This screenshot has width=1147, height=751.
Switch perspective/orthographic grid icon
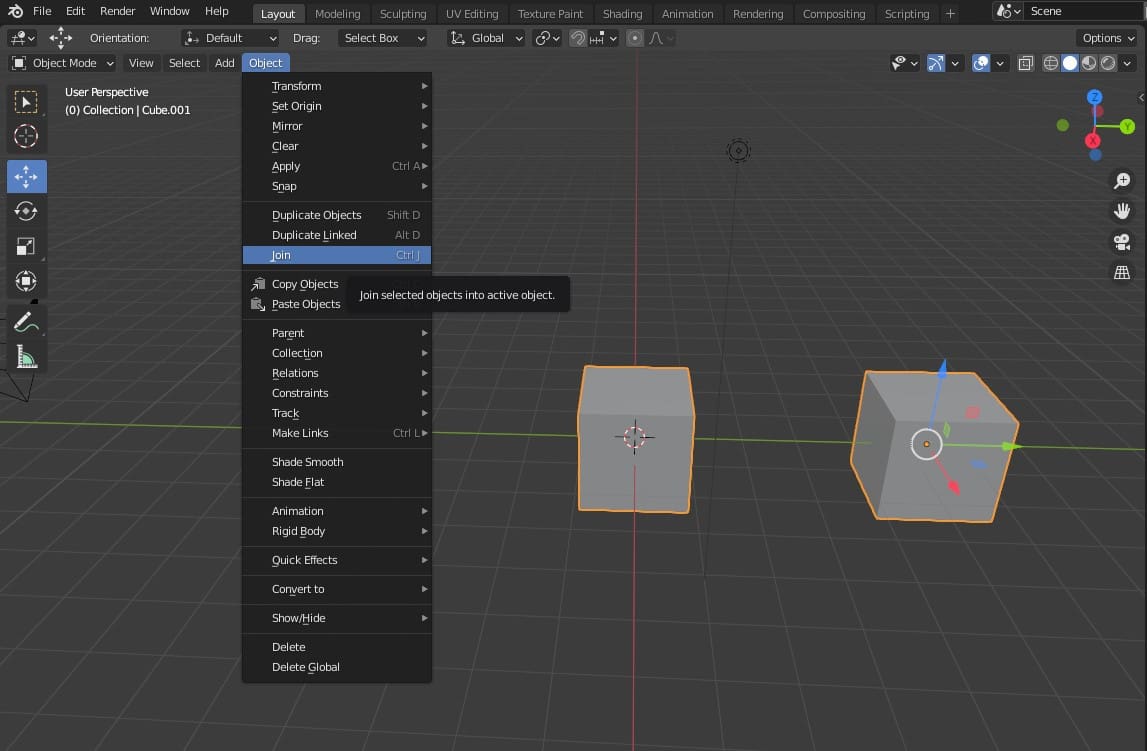[1121, 273]
